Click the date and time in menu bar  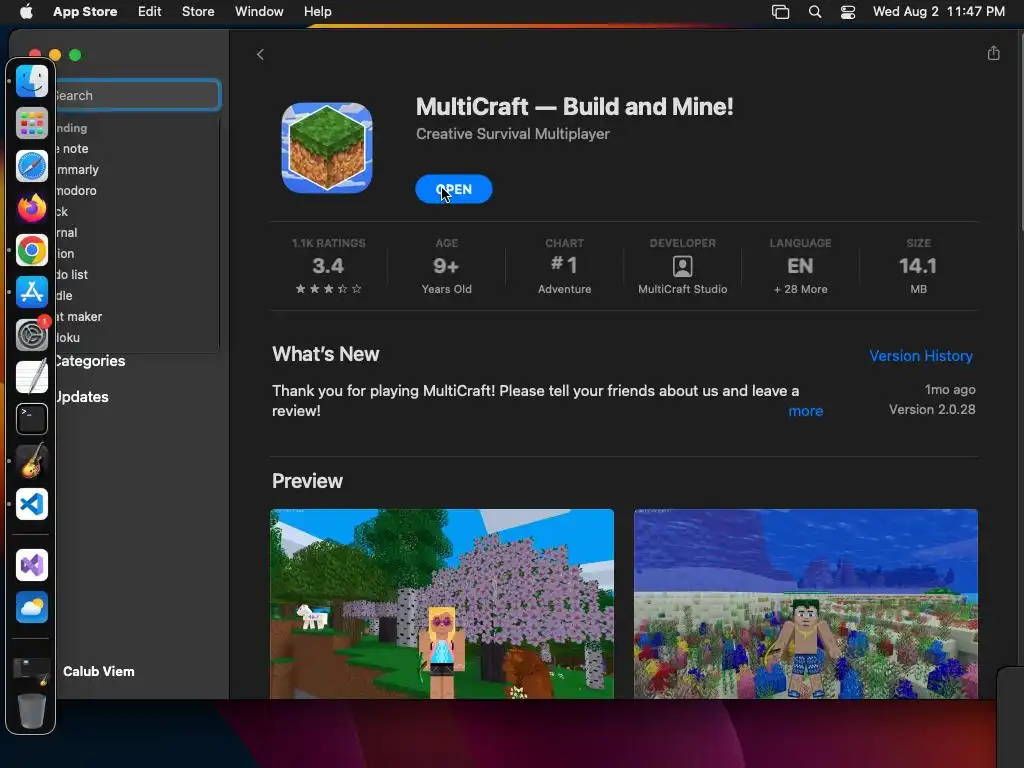coord(938,12)
